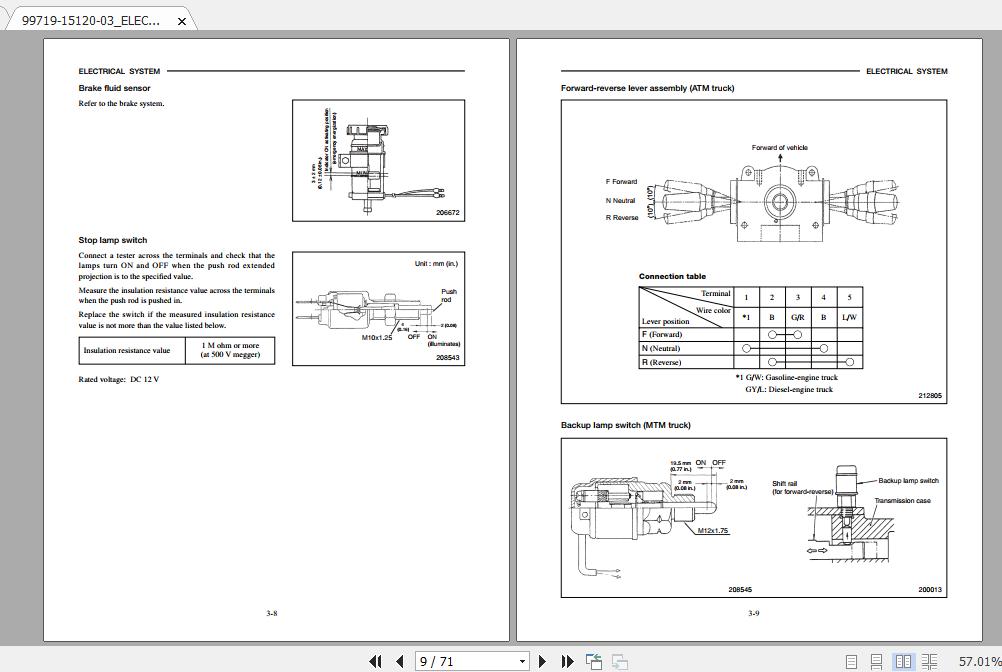
Task: Select the brake fluid sensor diagram 206672
Action: 377,160
